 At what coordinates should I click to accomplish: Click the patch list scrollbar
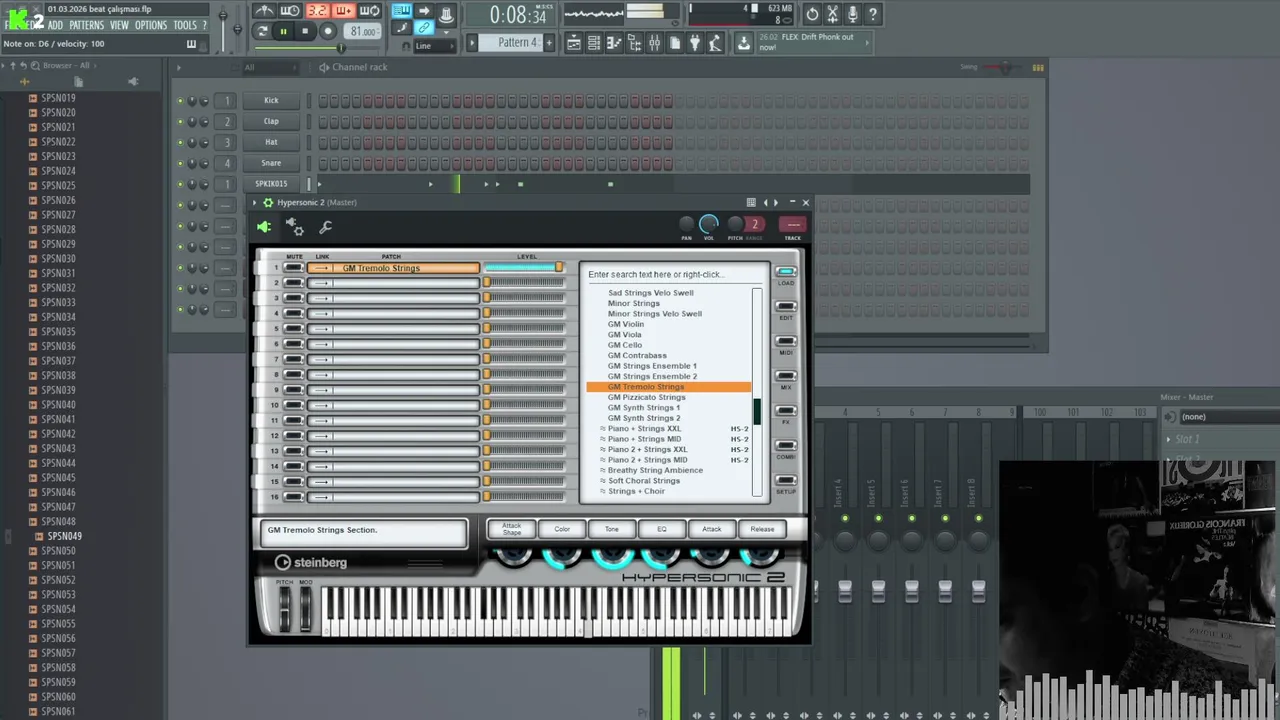click(x=757, y=392)
